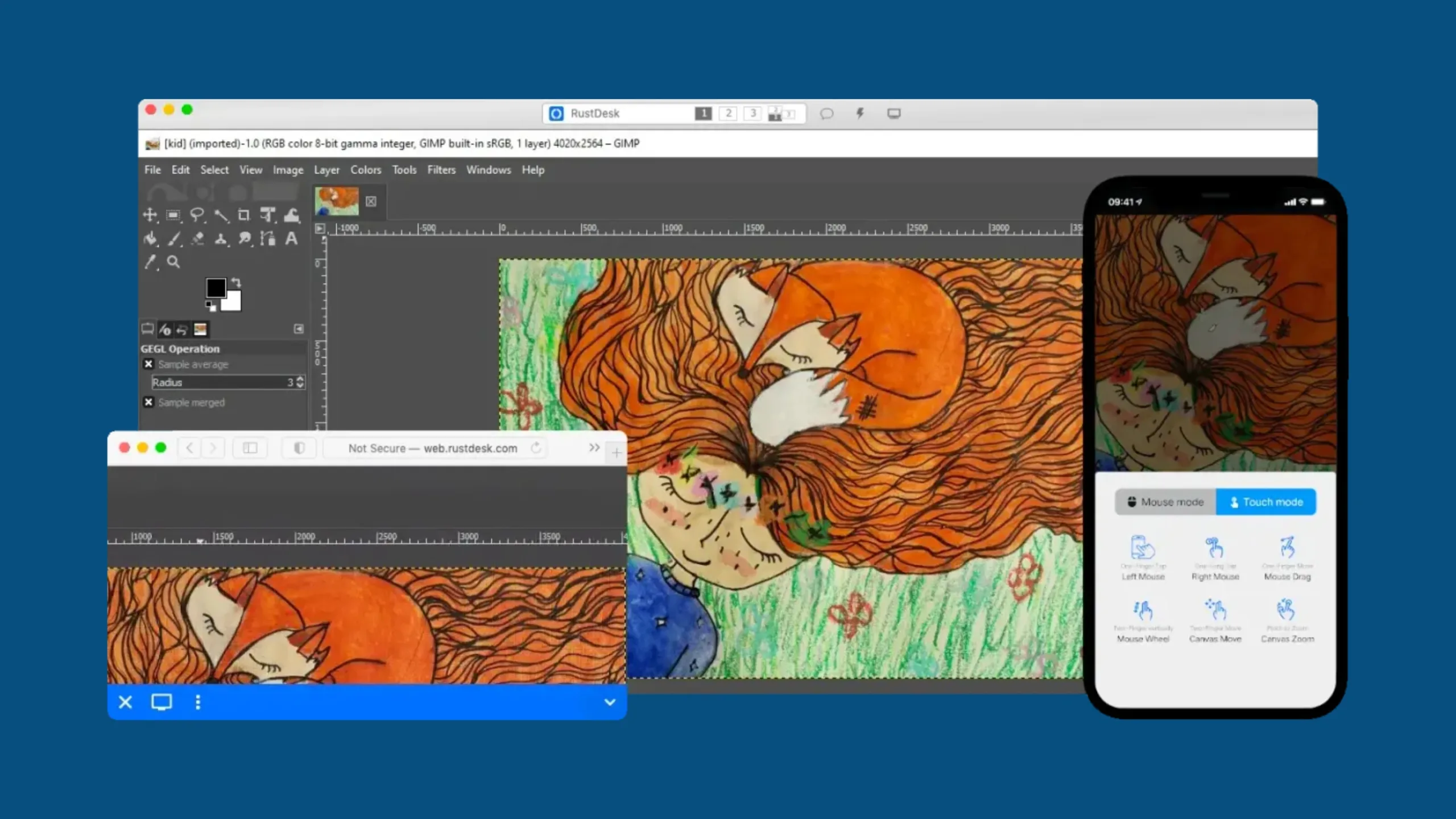Open the Filters menu in GIMP
The width and height of the screenshot is (1456, 819).
click(441, 169)
